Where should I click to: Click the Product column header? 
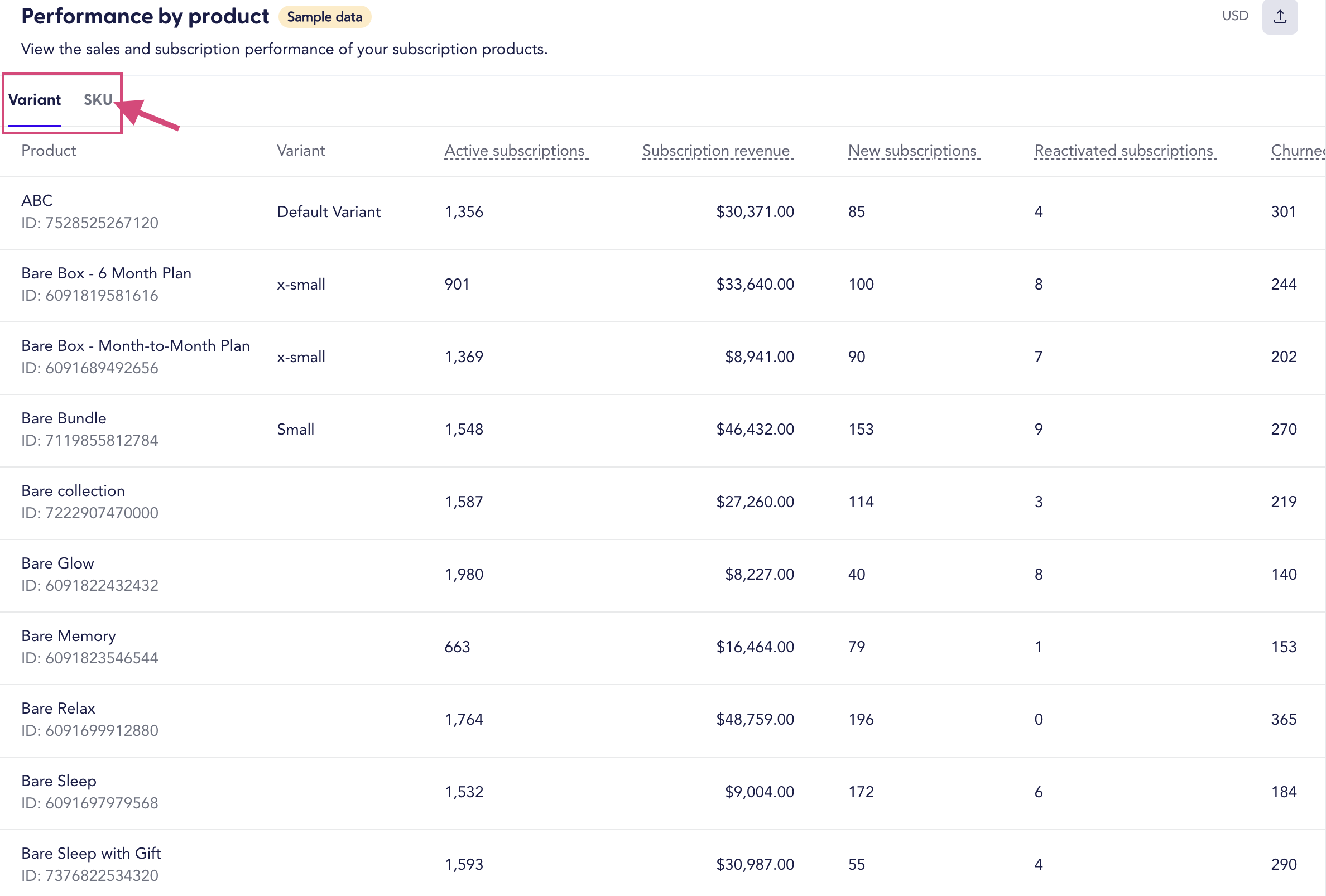pos(49,151)
